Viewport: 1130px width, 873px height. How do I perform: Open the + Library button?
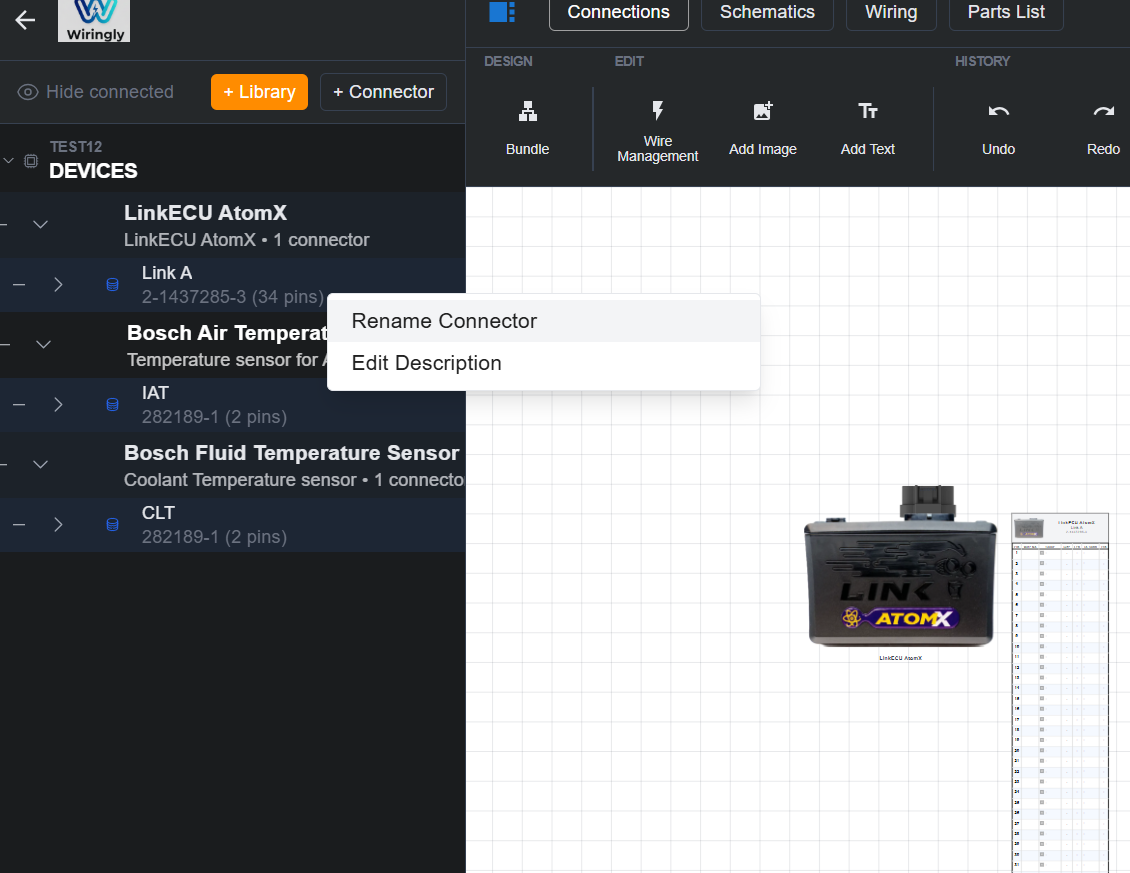tap(259, 92)
